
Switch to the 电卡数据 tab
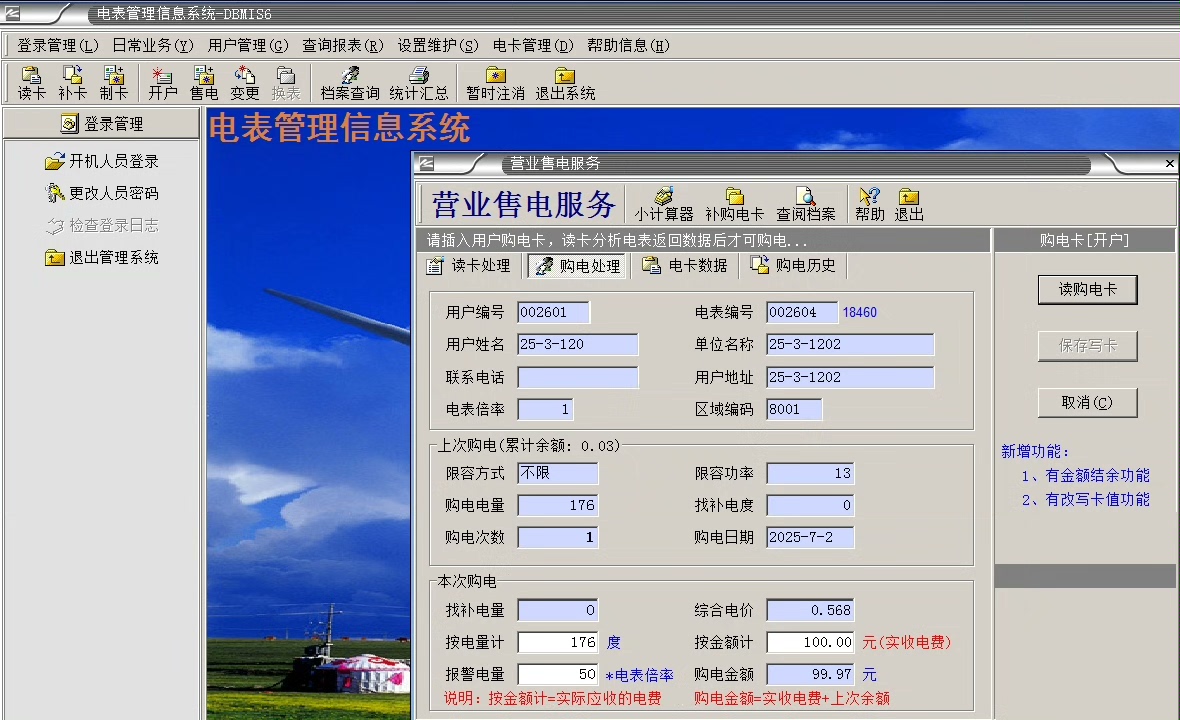click(x=686, y=266)
